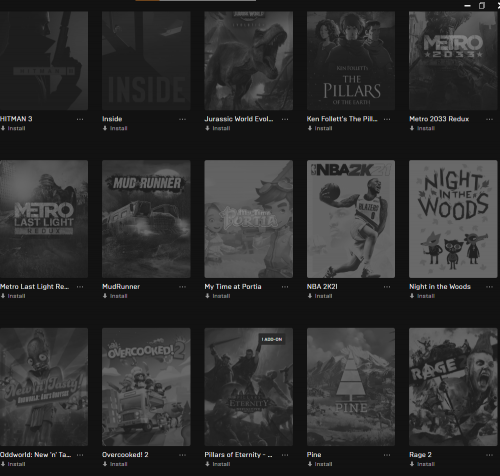Image resolution: width=500 pixels, height=476 pixels.
Task: Select the Jurassic World Evolution cover art
Action: [x=249, y=61]
